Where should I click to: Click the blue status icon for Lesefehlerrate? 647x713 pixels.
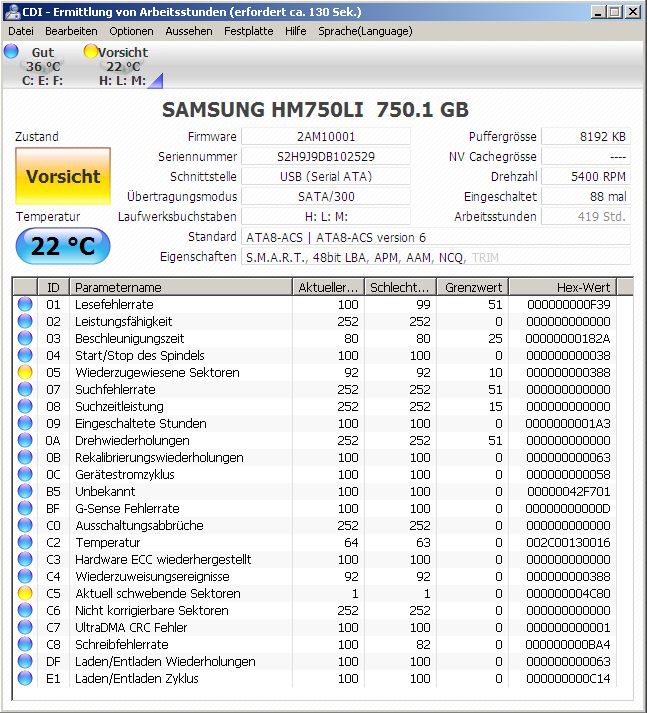[x=25, y=304]
